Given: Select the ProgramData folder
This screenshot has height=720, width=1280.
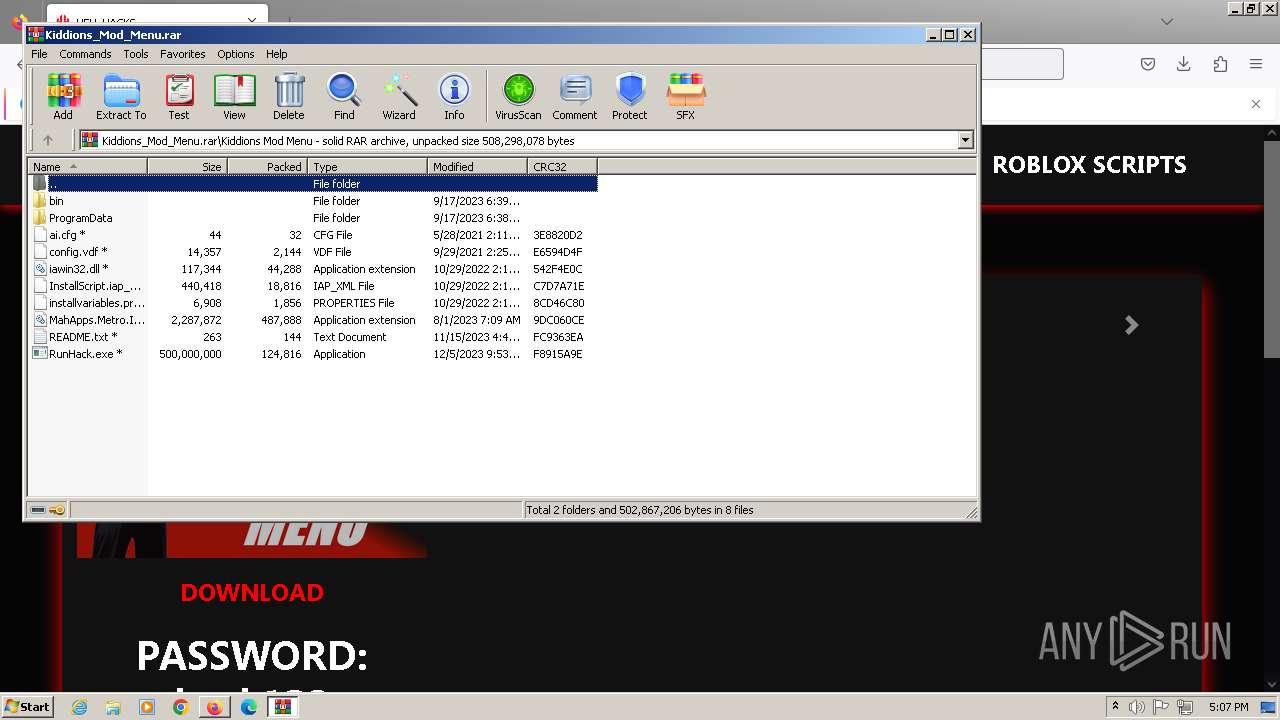Looking at the screenshot, I should pos(313,218).
